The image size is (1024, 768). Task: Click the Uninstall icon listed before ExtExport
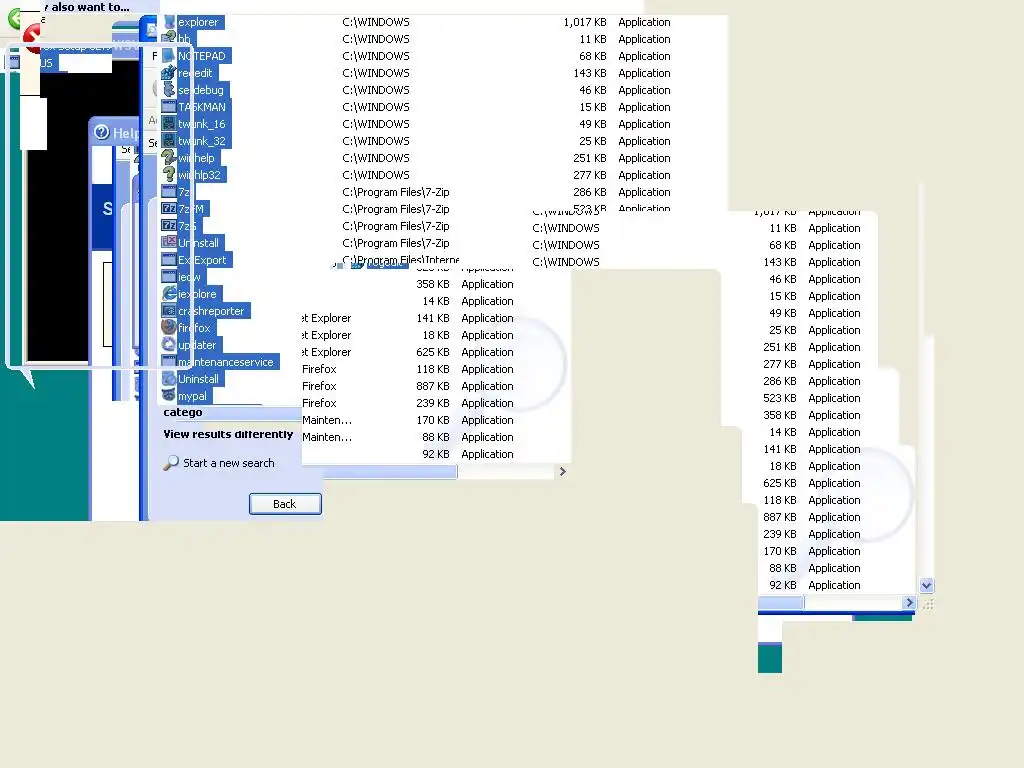[x=169, y=243]
